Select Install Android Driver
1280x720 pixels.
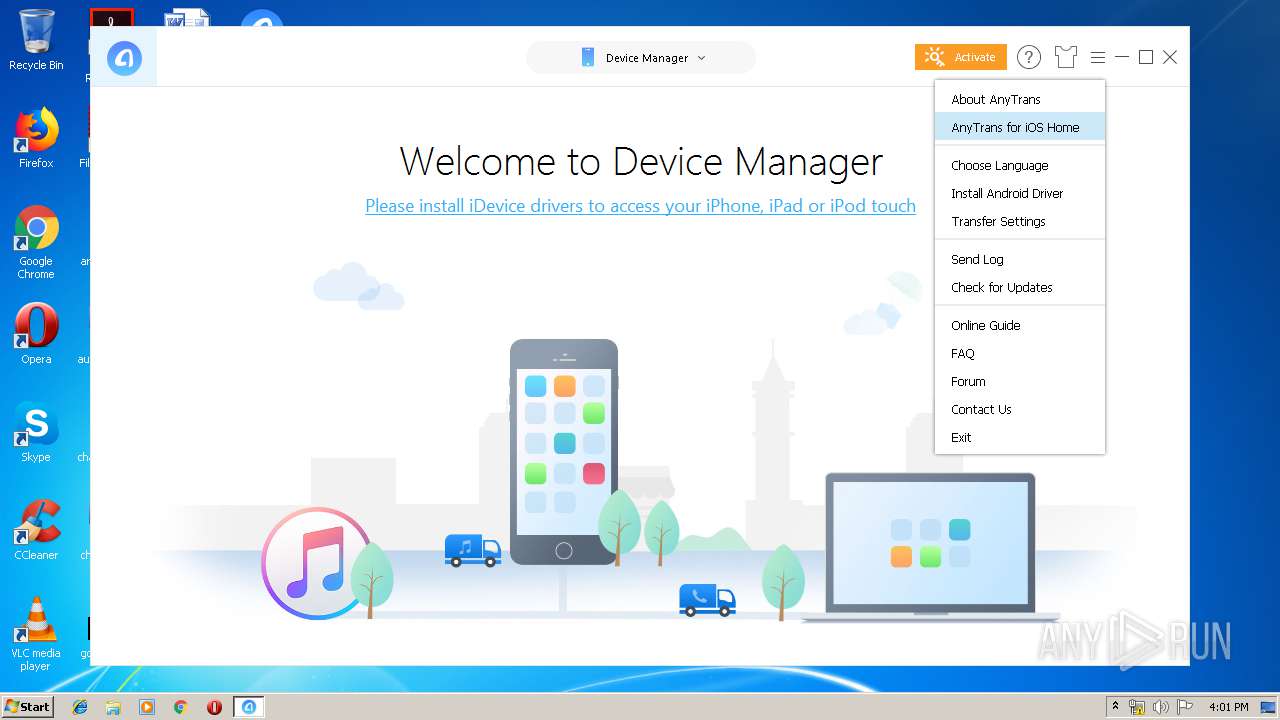(1020, 193)
